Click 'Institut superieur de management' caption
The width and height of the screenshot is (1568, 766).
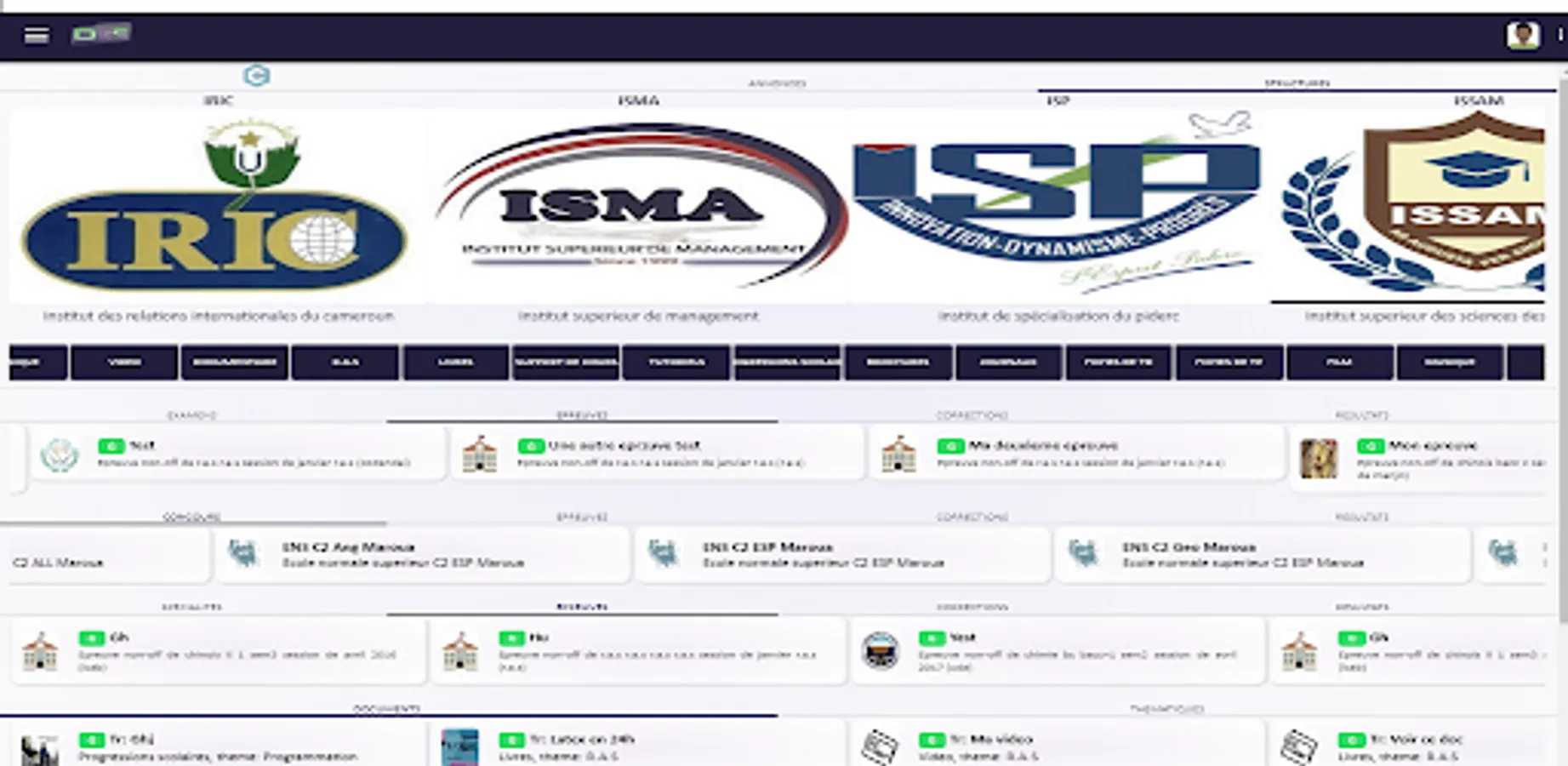[638, 316]
